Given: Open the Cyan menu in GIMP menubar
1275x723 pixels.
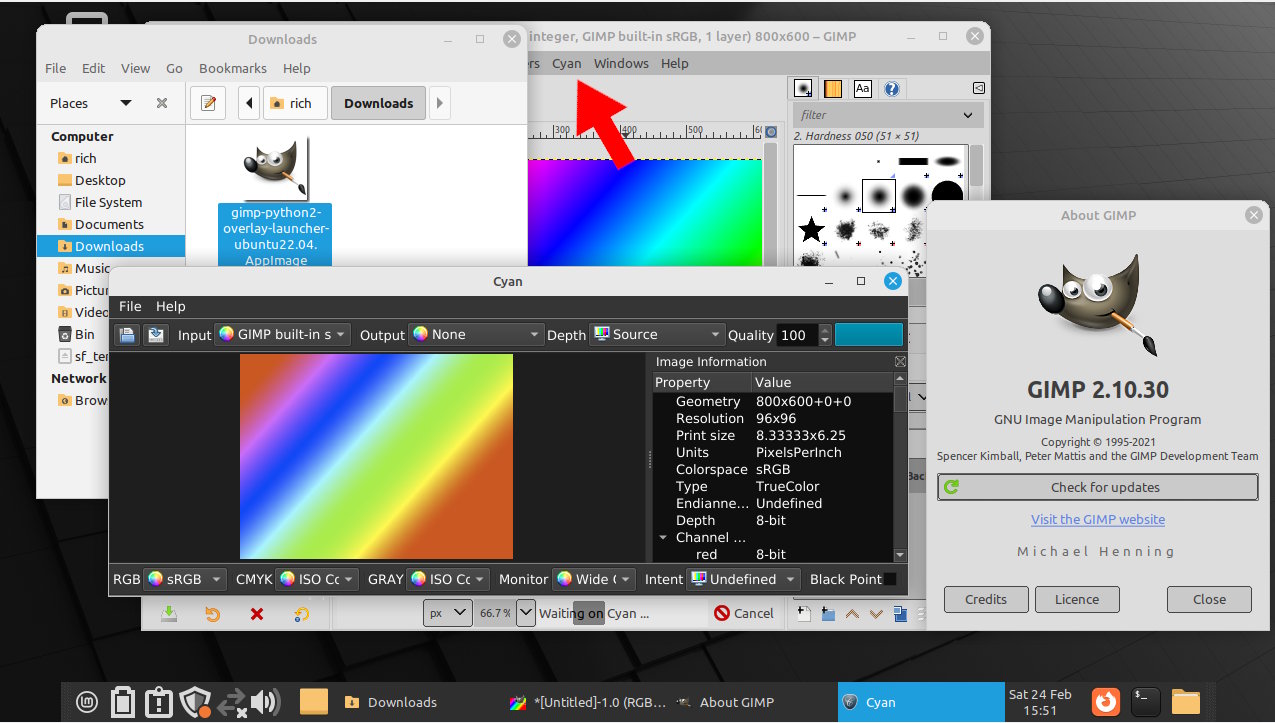Looking at the screenshot, I should [x=566, y=63].
